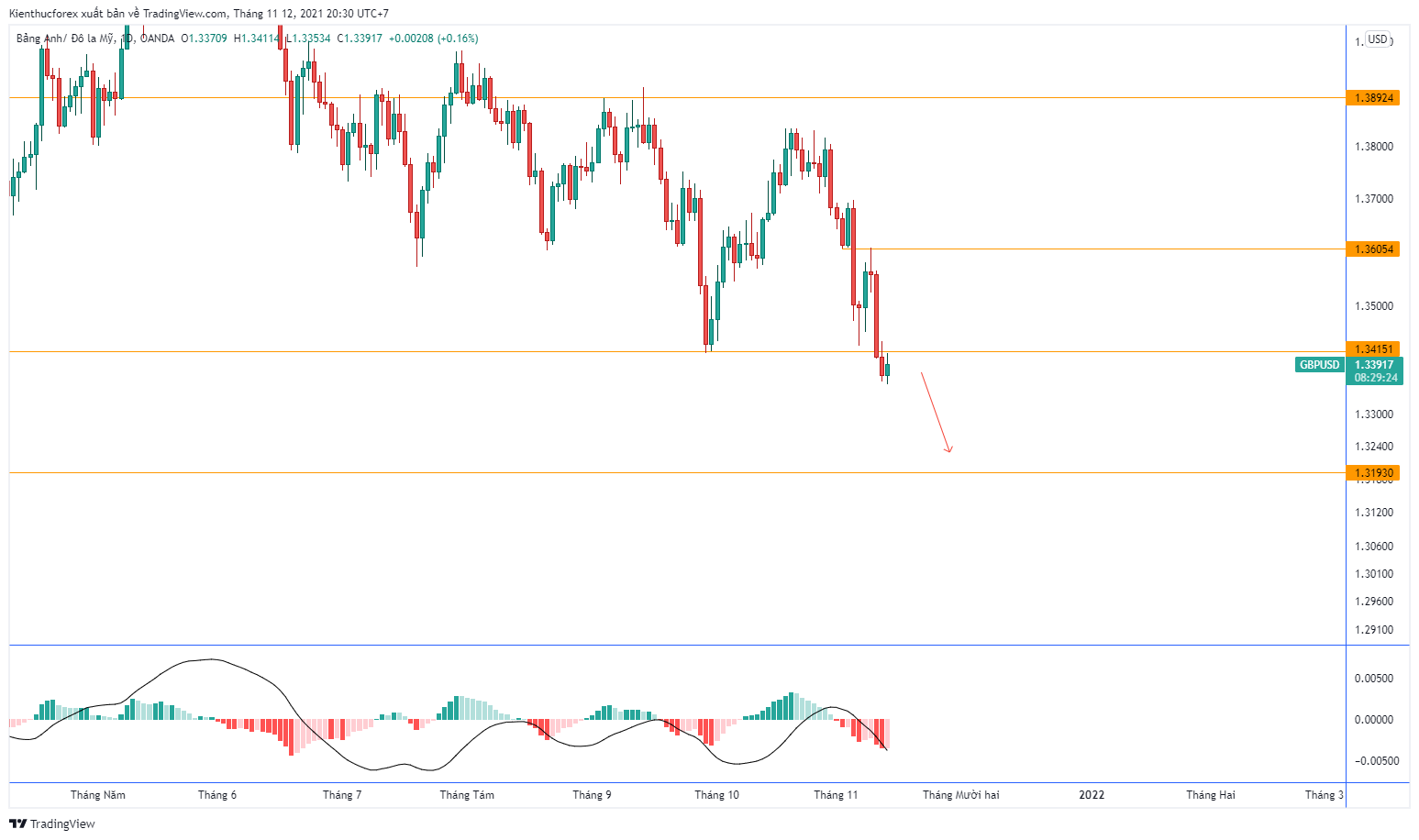Screen dimensions: 1419x840
Task: Click the 1.30600 price axis label
Action: [x=1373, y=547]
